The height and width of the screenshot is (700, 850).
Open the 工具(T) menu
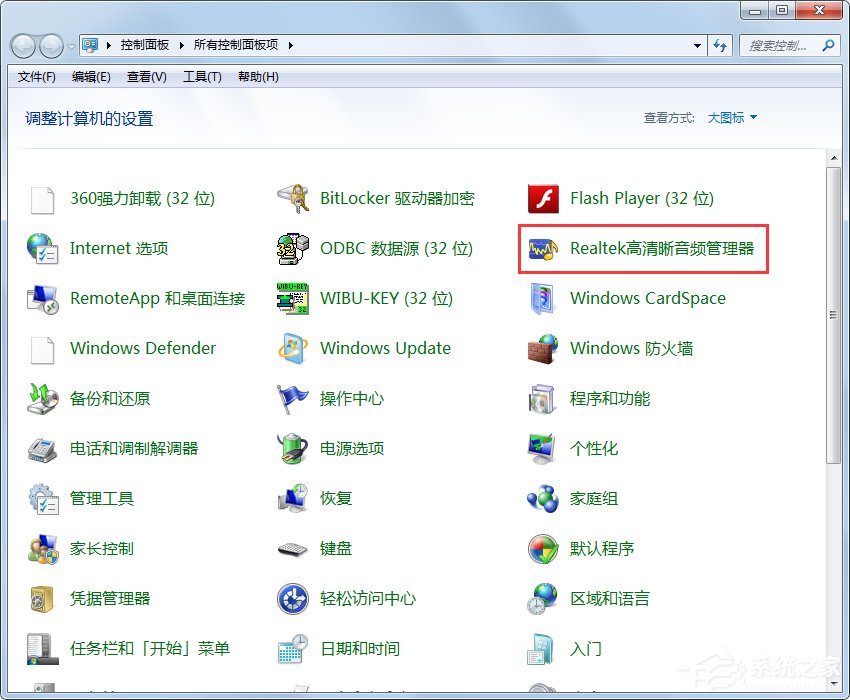tap(202, 77)
